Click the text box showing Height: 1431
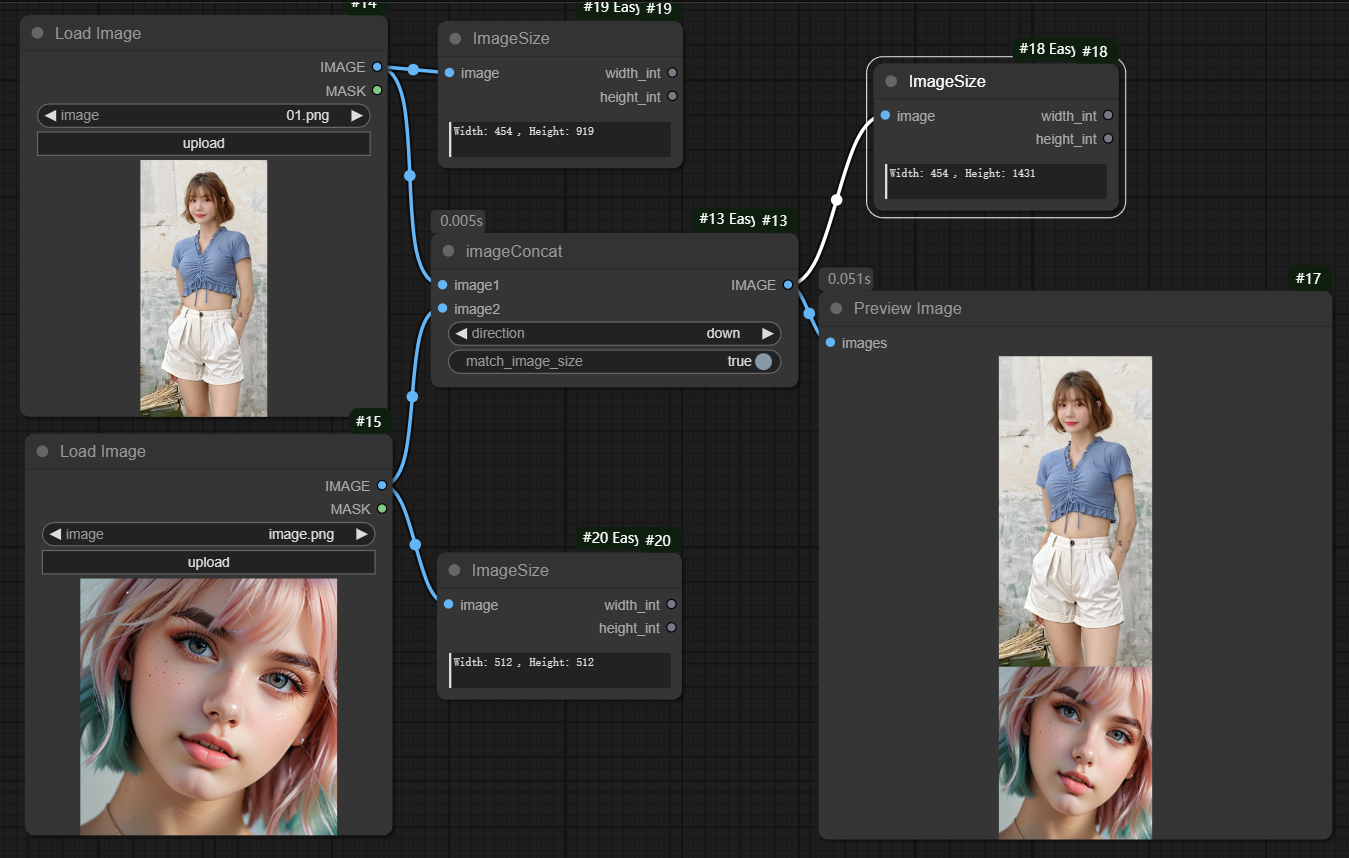1349x858 pixels. (x=996, y=181)
